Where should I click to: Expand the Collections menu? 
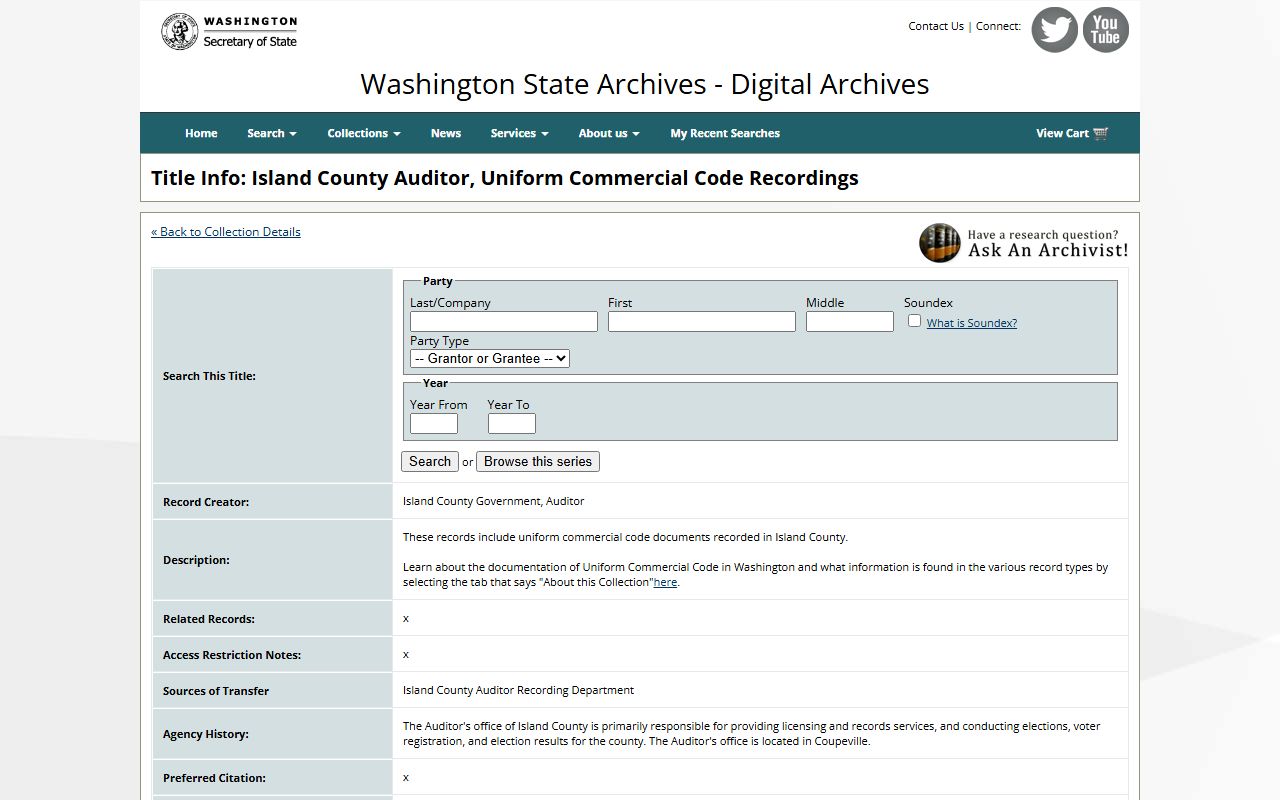tap(364, 133)
